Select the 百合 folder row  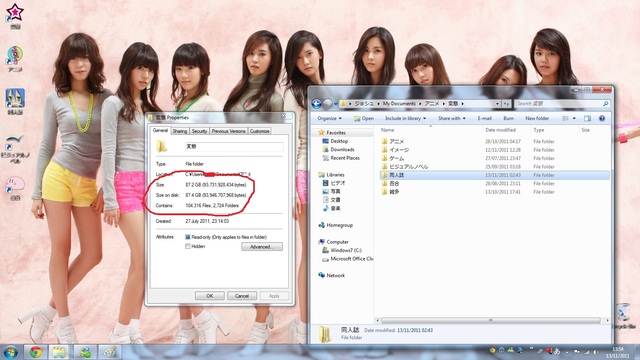point(495,184)
